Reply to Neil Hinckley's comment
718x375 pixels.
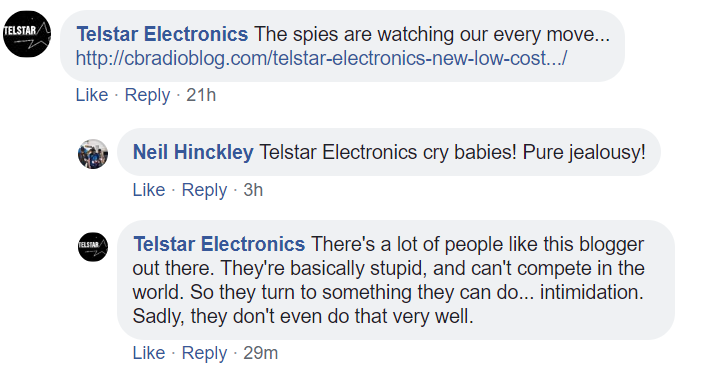point(204,190)
